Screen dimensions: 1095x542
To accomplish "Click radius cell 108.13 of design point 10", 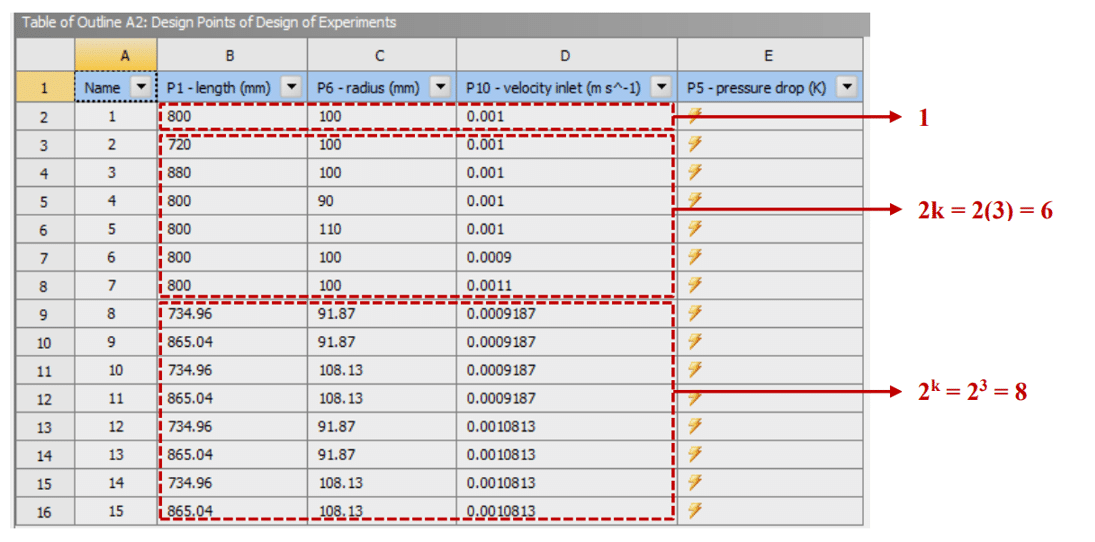I will click(x=382, y=369).
